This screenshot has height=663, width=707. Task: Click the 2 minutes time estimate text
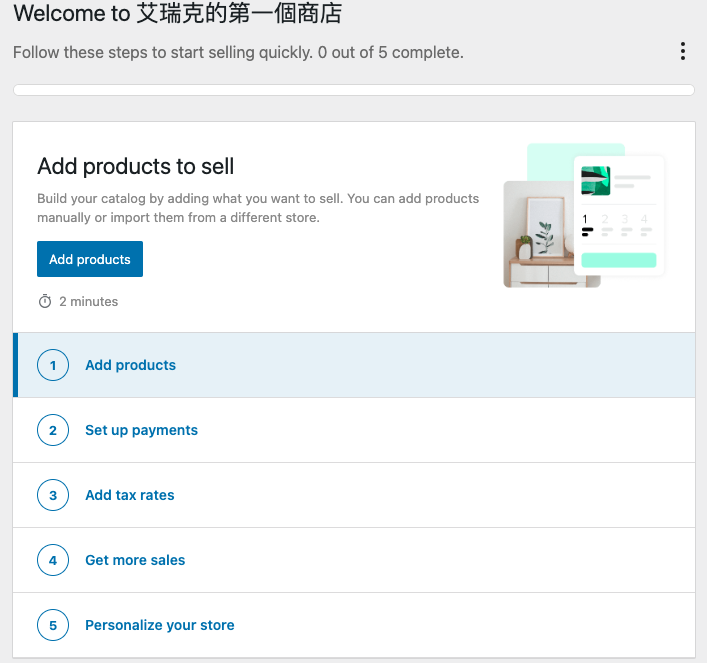89,301
